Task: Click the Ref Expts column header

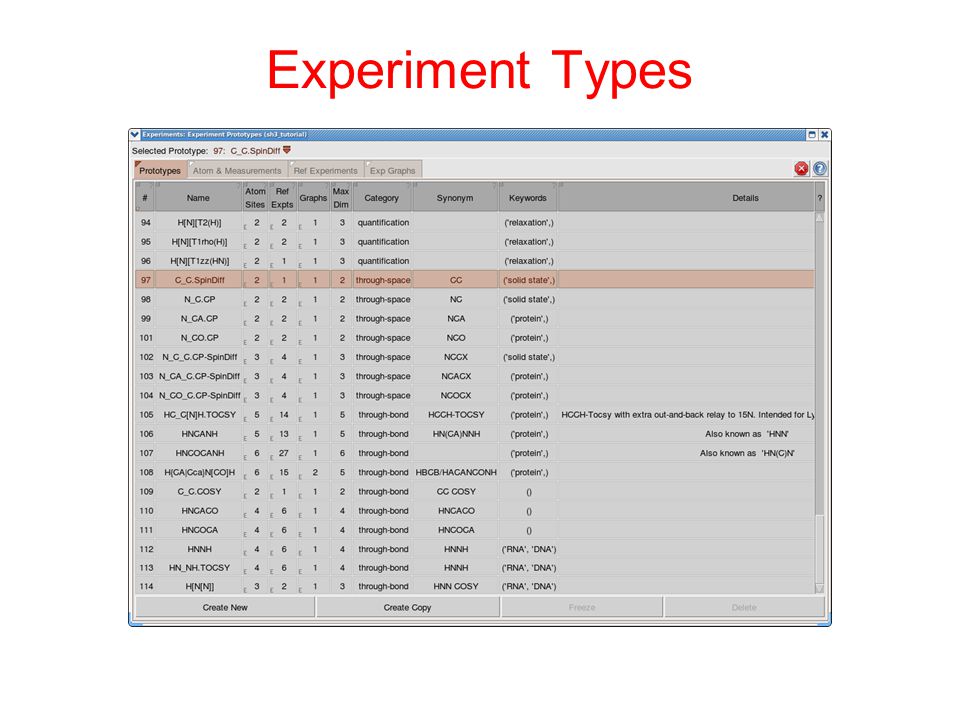Action: pos(282,198)
